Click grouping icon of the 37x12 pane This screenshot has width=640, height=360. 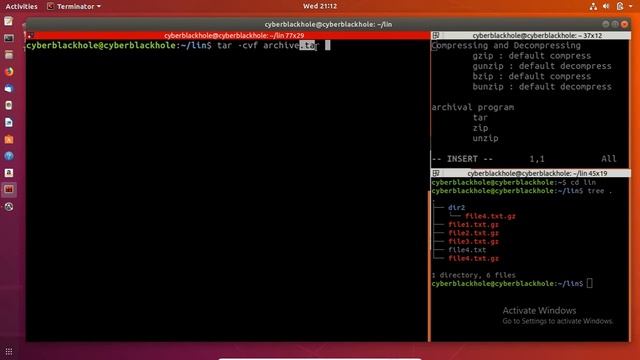[x=436, y=36]
